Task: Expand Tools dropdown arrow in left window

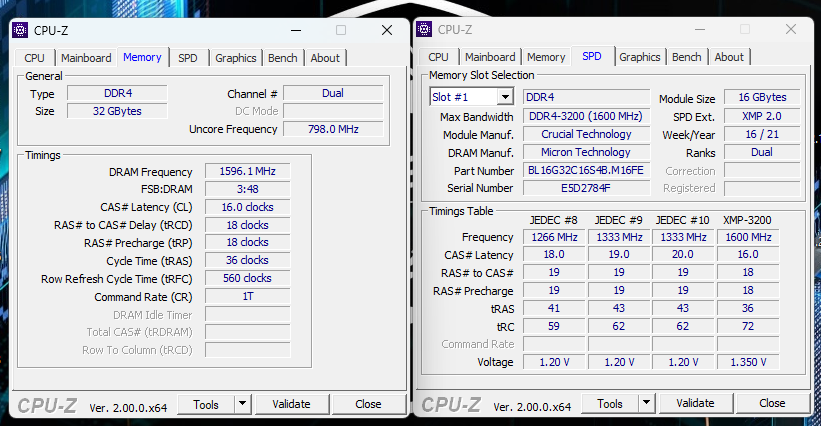Action: 242,405
